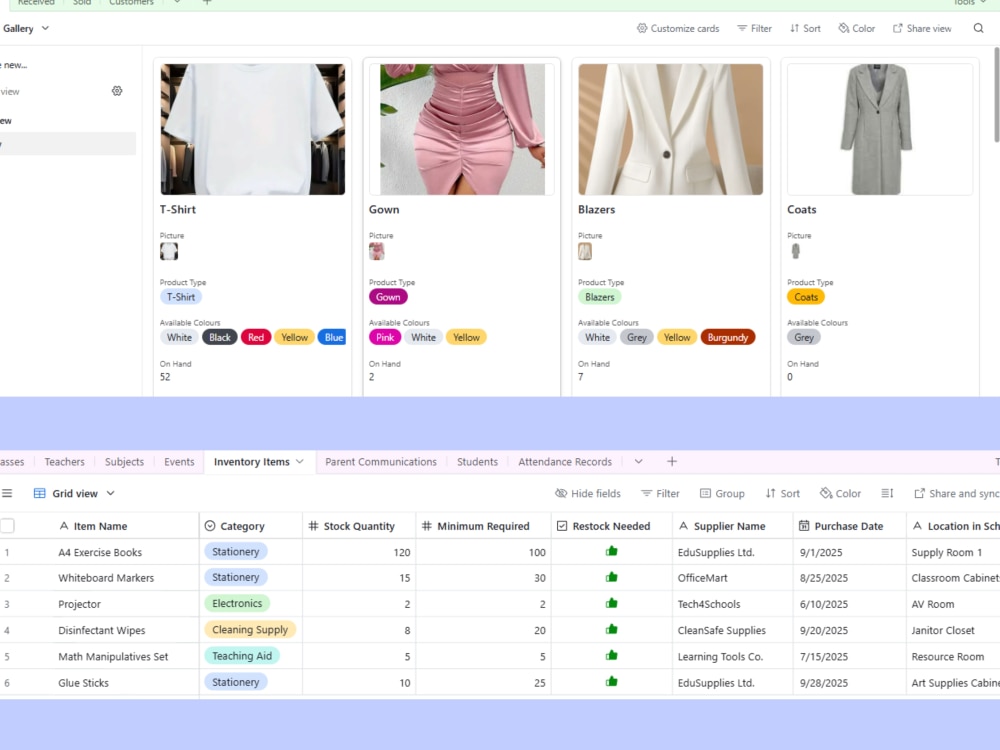
Task: Switch to the Teachers tab
Action: 64,461
